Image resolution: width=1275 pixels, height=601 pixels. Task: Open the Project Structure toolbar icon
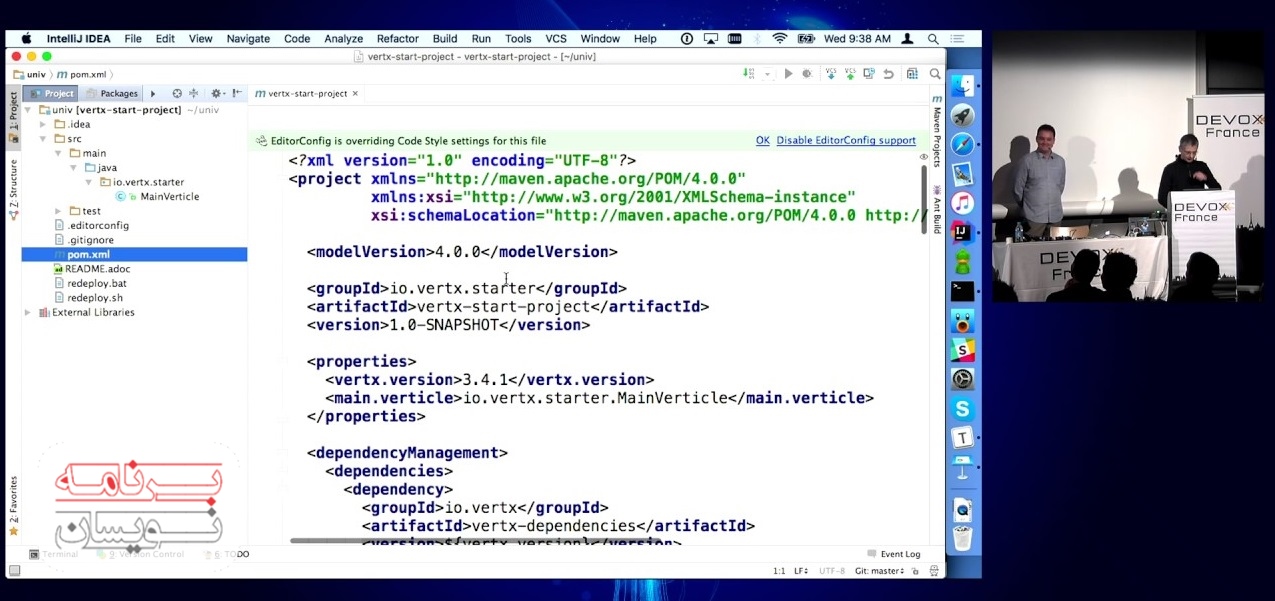(x=912, y=74)
